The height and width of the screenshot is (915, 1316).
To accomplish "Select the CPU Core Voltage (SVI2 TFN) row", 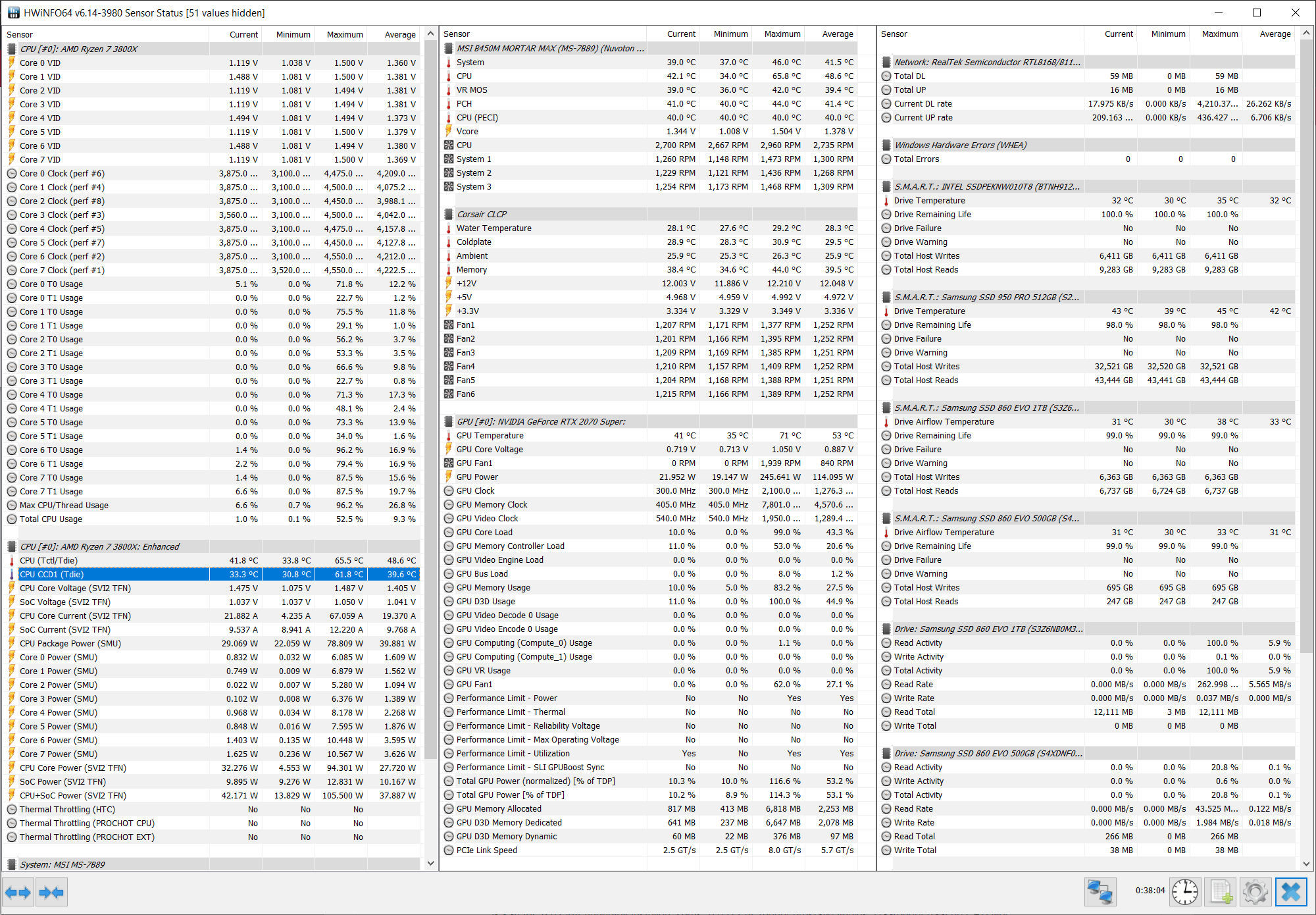I will [212, 588].
